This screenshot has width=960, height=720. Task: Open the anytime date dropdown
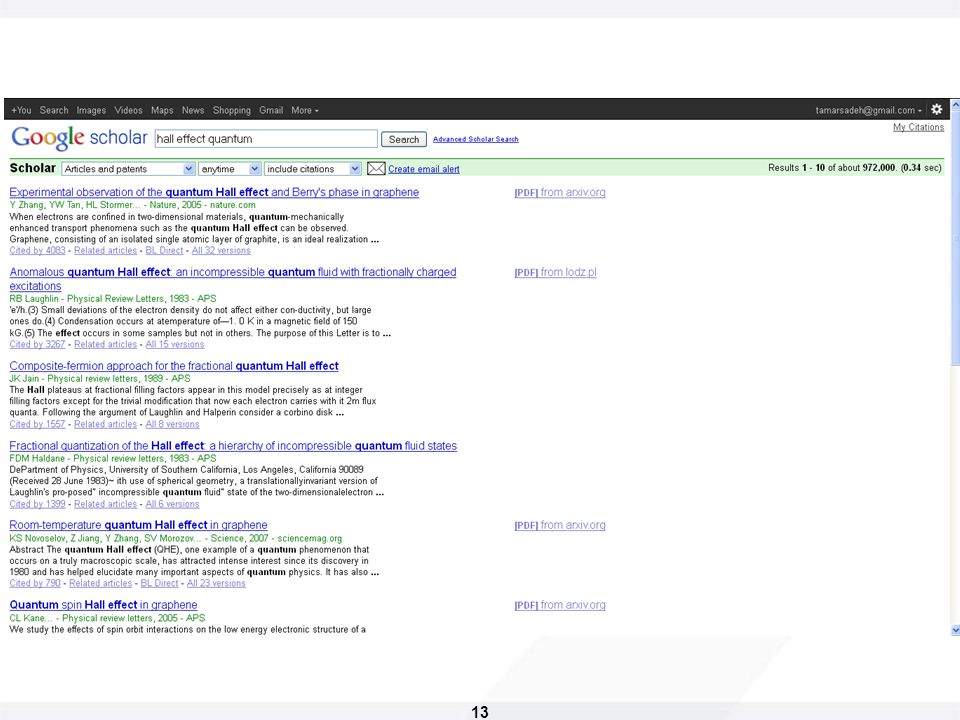coord(230,169)
